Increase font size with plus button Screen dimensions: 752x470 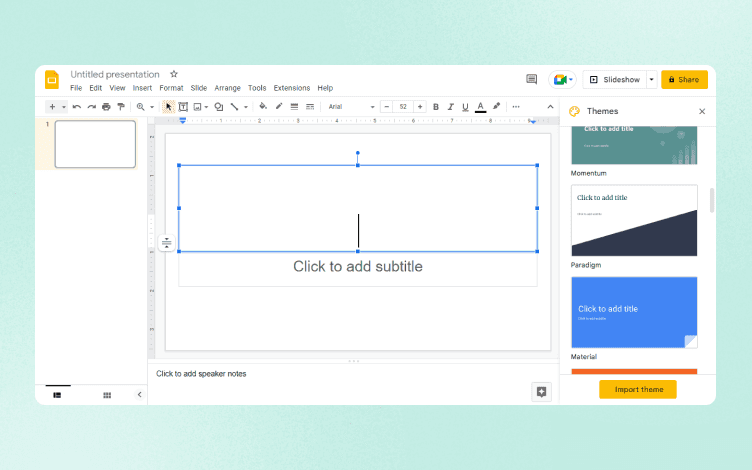pyautogui.click(x=420, y=106)
